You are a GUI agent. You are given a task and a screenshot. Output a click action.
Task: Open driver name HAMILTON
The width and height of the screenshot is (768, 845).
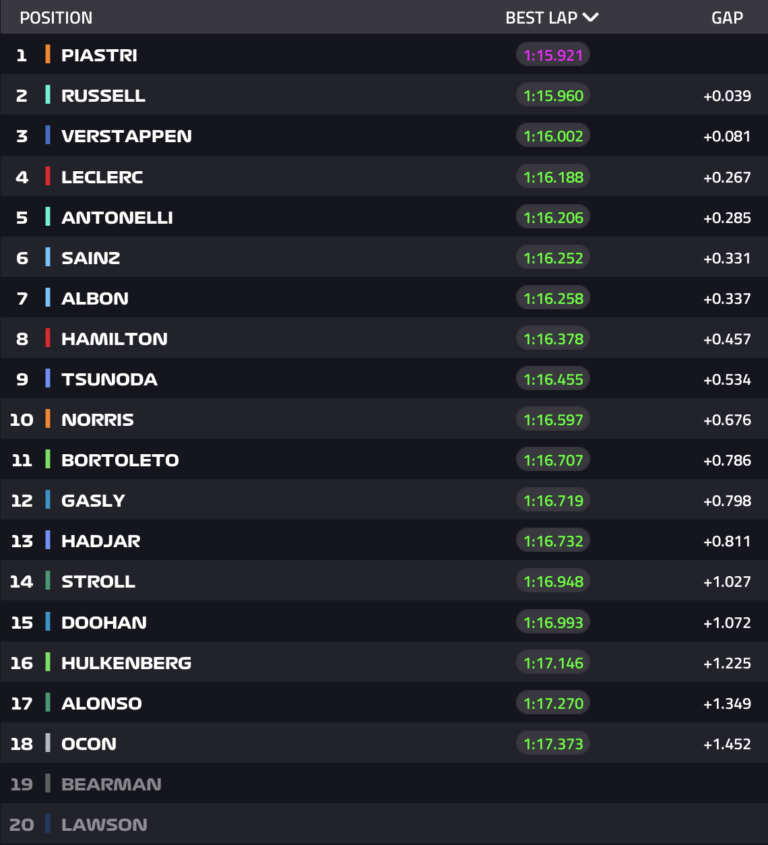click(114, 339)
